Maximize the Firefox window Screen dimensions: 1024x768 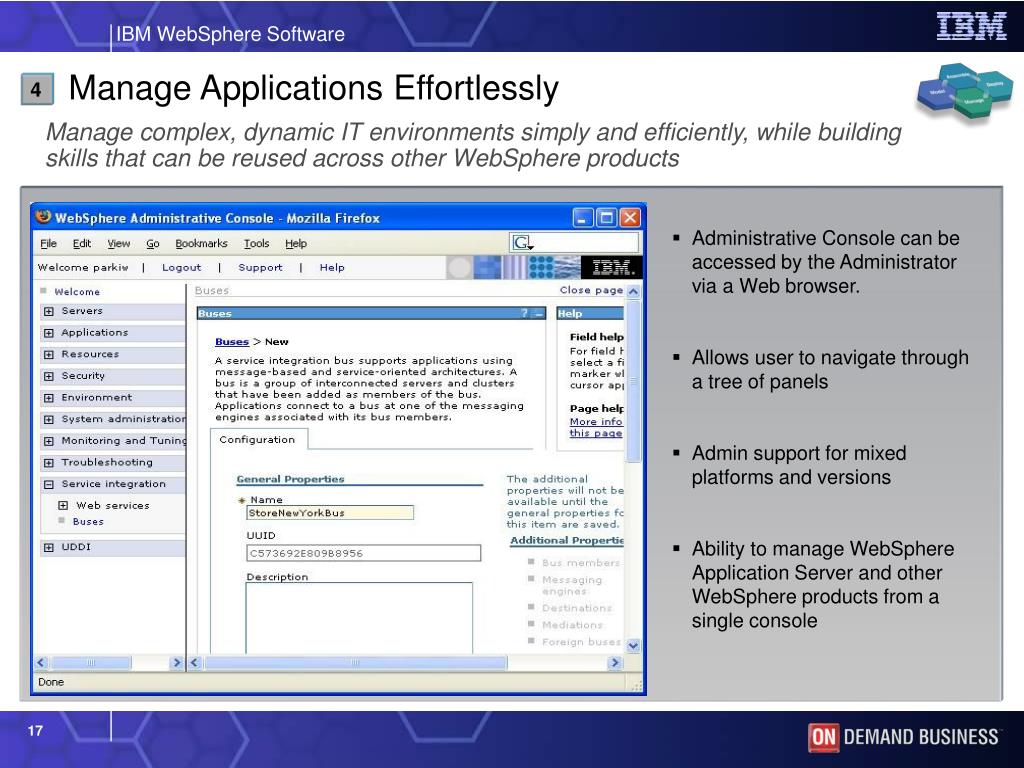pos(607,217)
